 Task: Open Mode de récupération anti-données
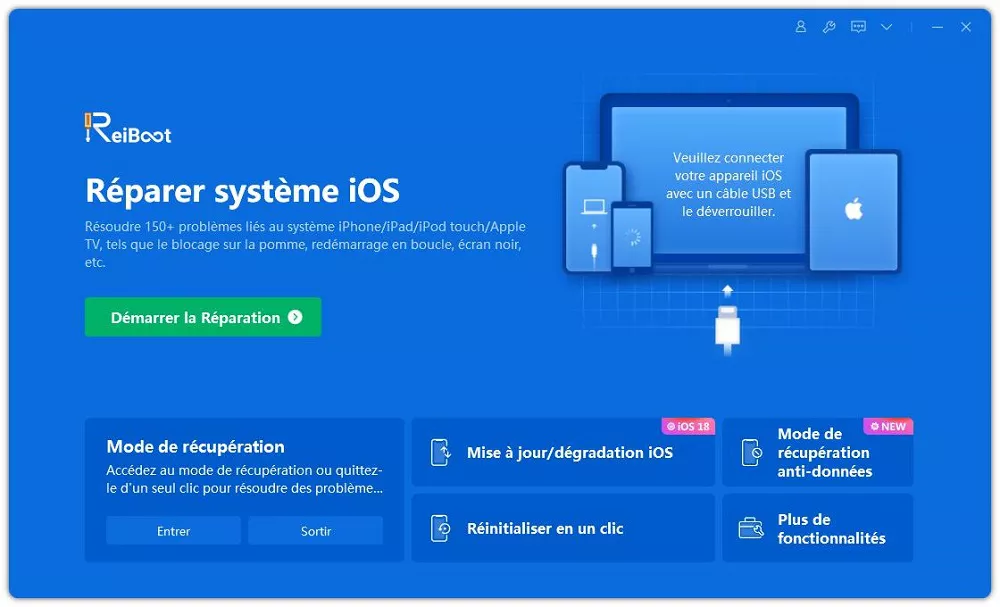tap(818, 452)
